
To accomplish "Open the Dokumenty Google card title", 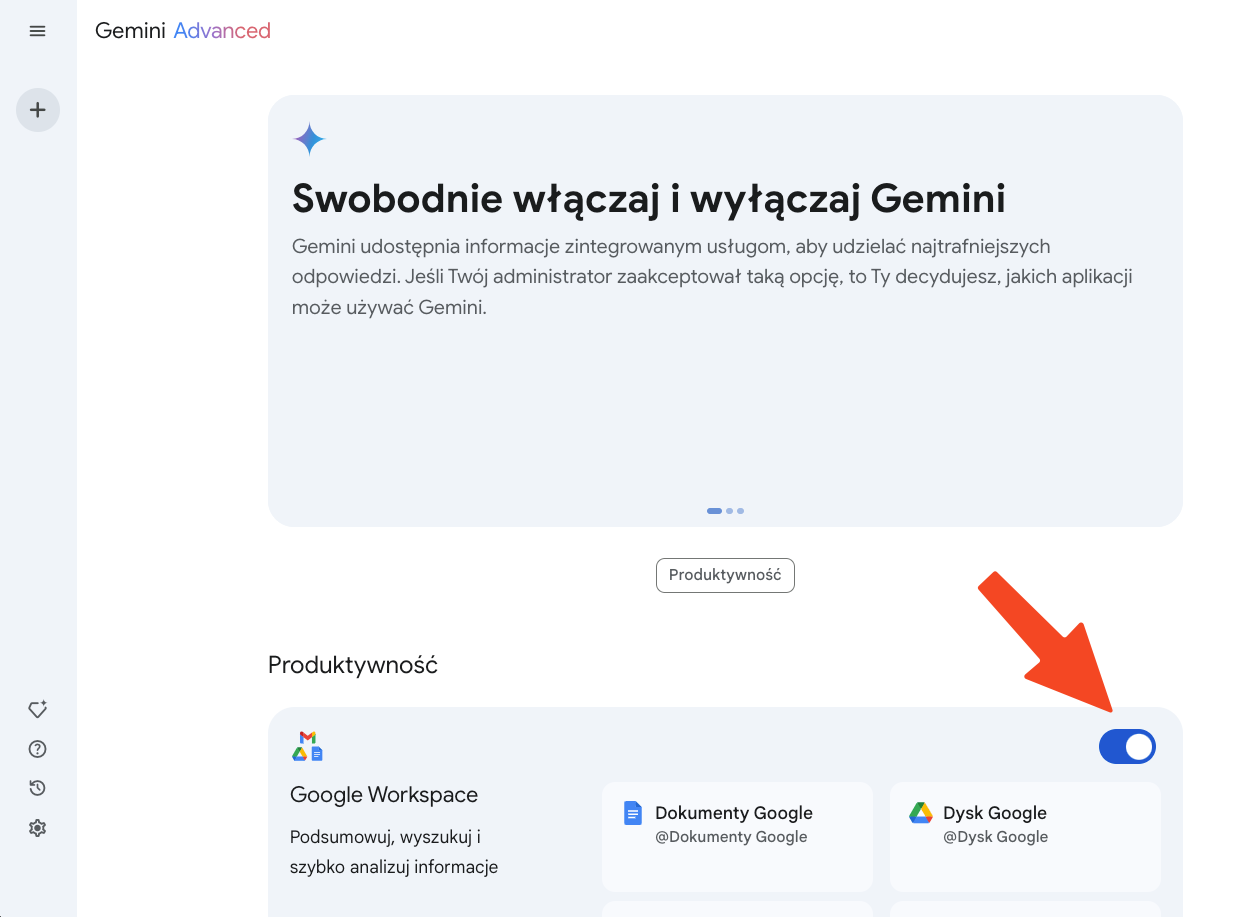I will (734, 813).
